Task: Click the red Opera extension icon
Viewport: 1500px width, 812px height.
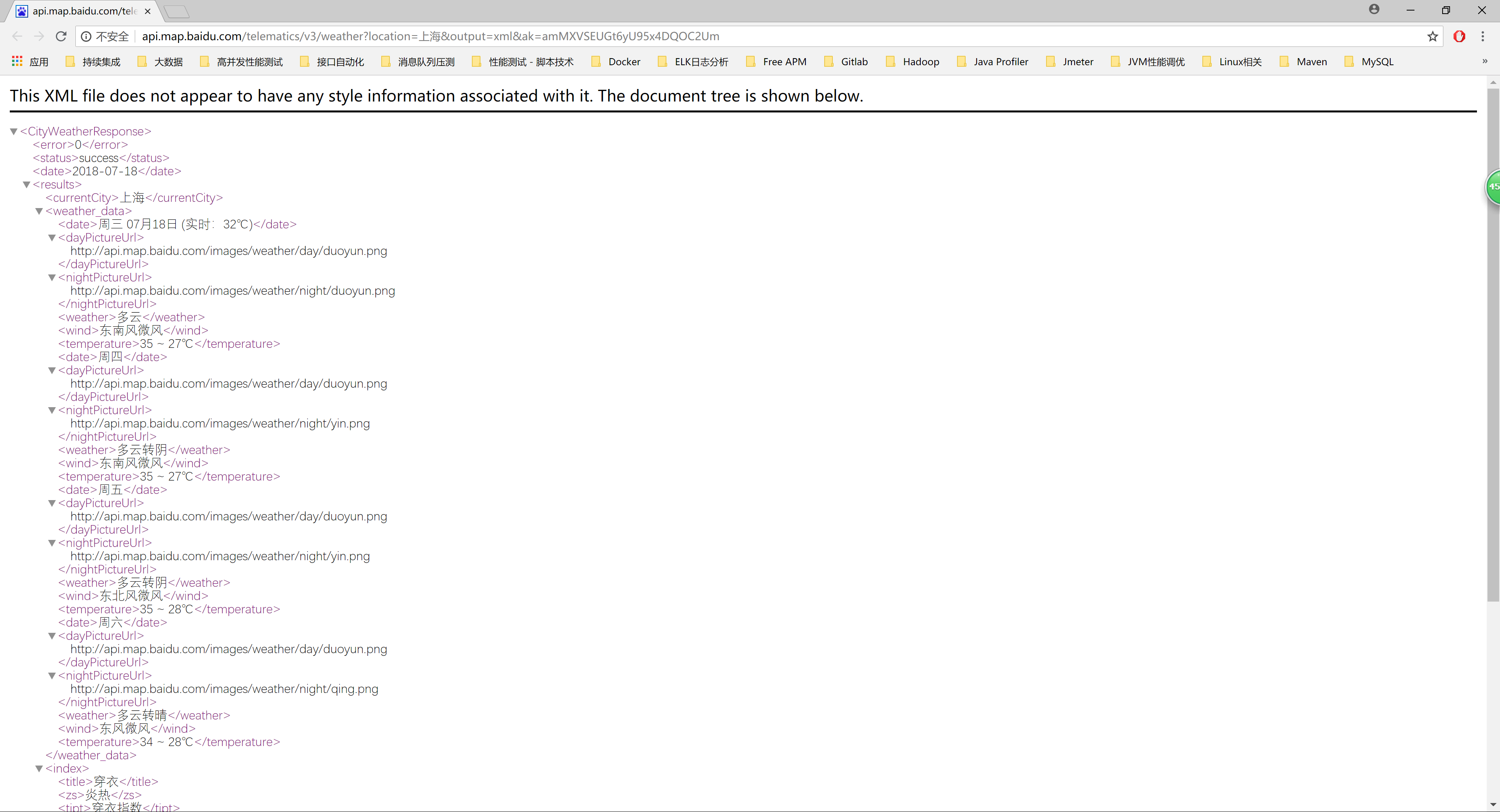Action: coord(1459,36)
